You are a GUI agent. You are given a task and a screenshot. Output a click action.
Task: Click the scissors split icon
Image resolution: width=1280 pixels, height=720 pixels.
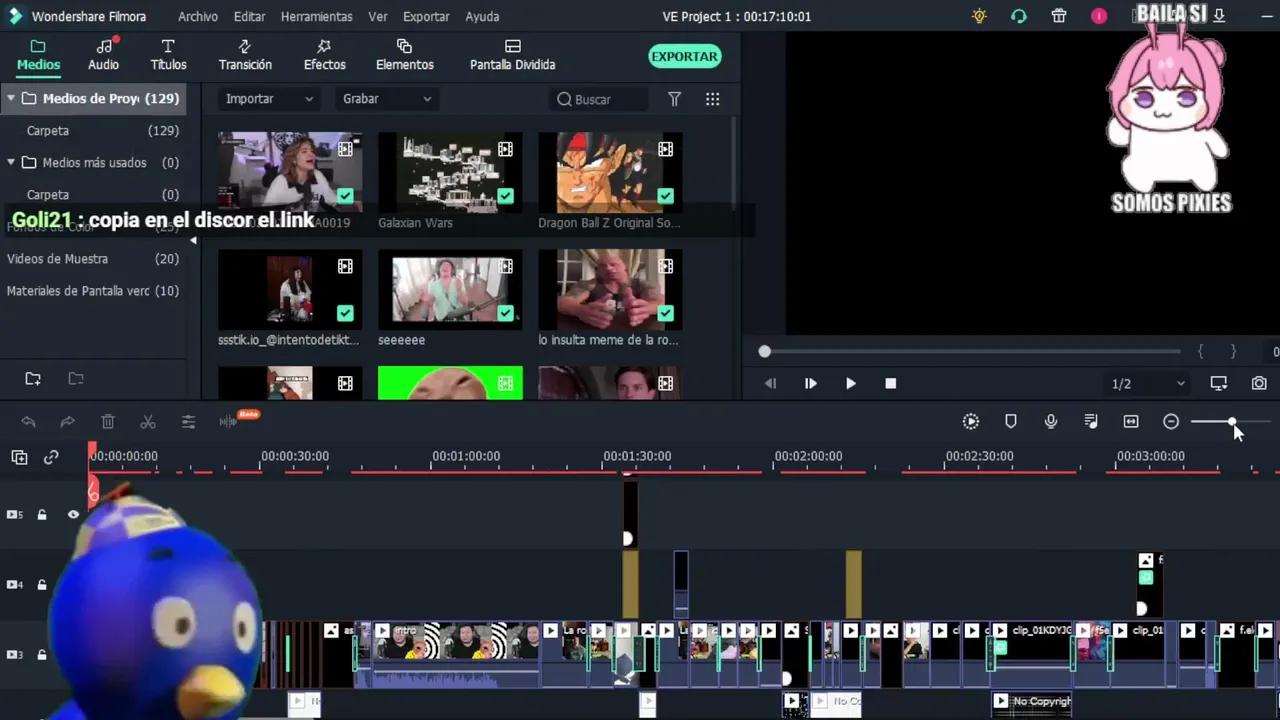click(148, 422)
